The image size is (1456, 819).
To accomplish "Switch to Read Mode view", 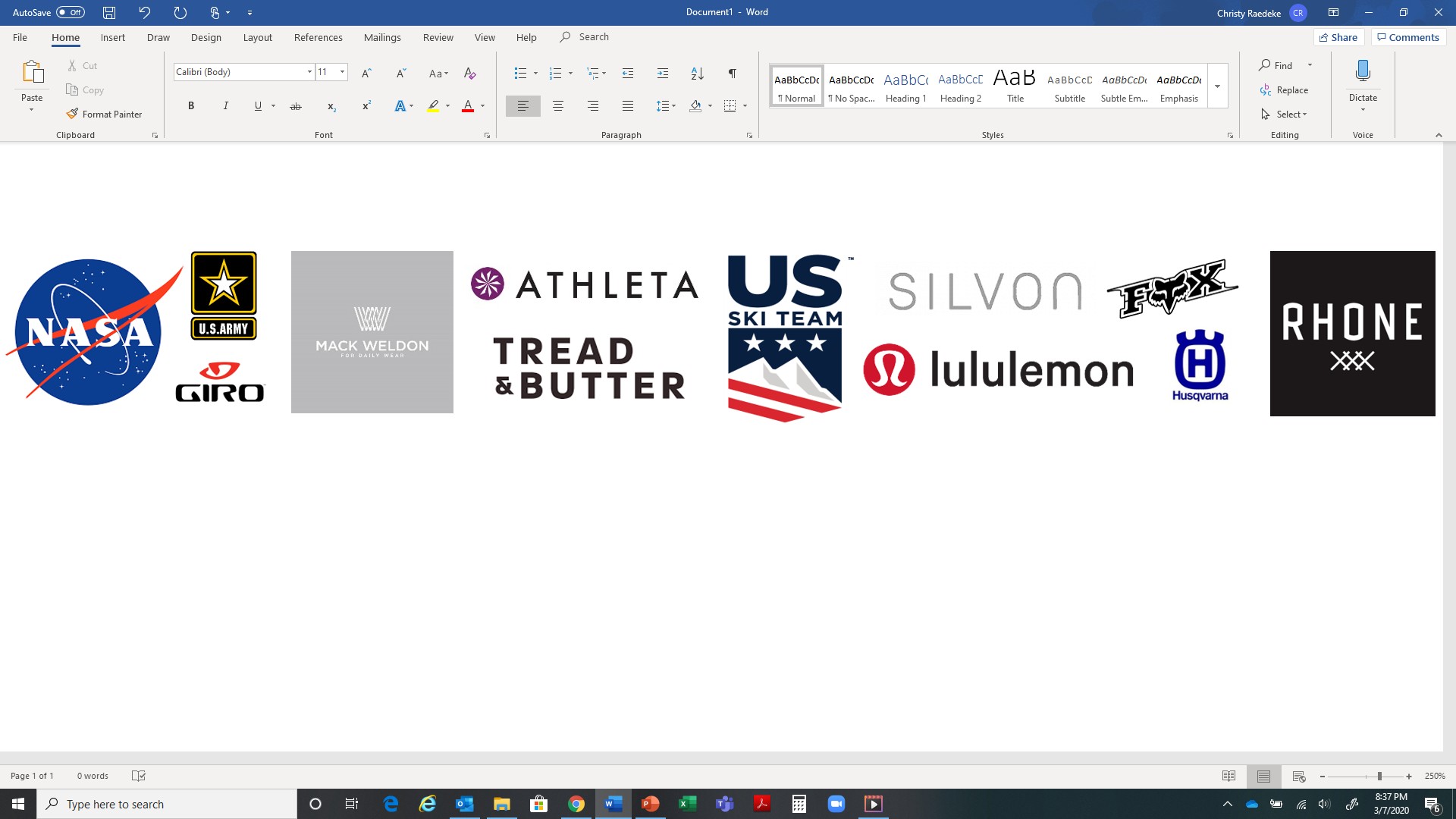I will point(1228,776).
